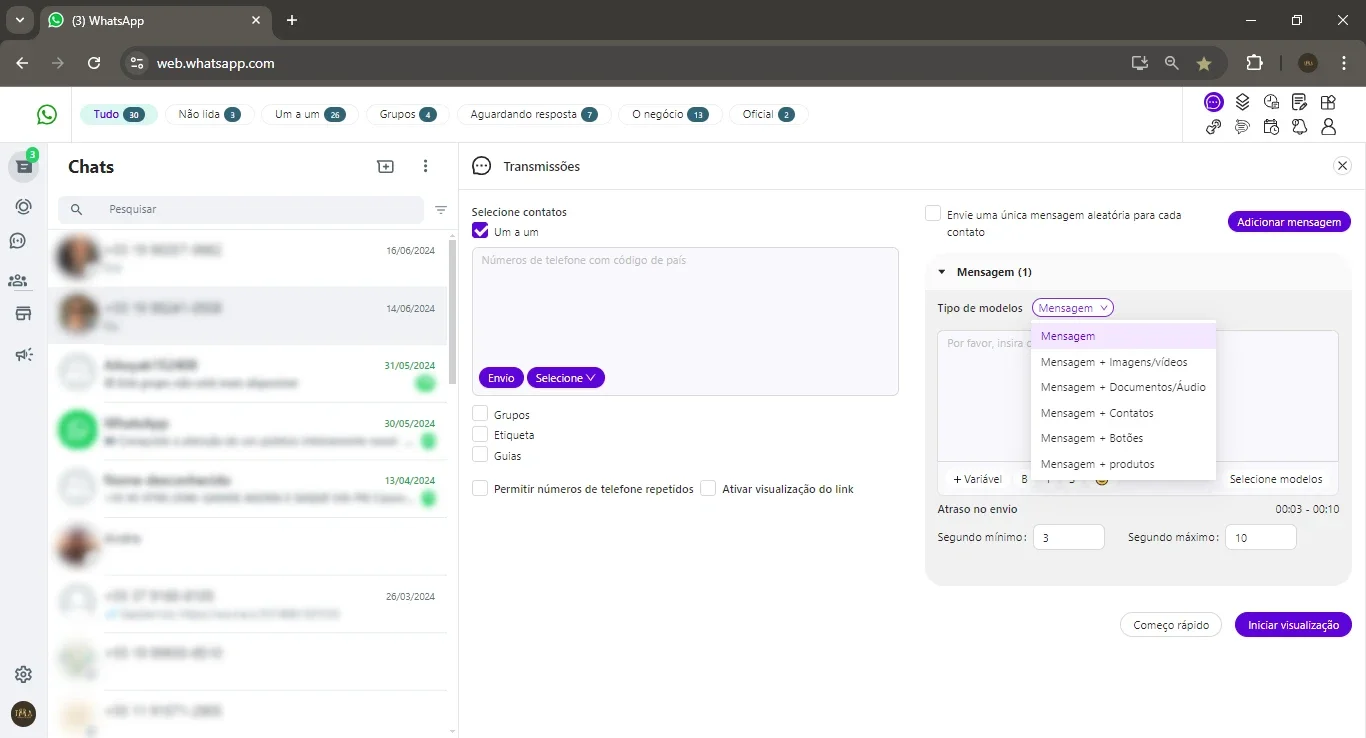The image size is (1366, 738).
Task: Click the purple Envio button
Action: pyautogui.click(x=501, y=378)
